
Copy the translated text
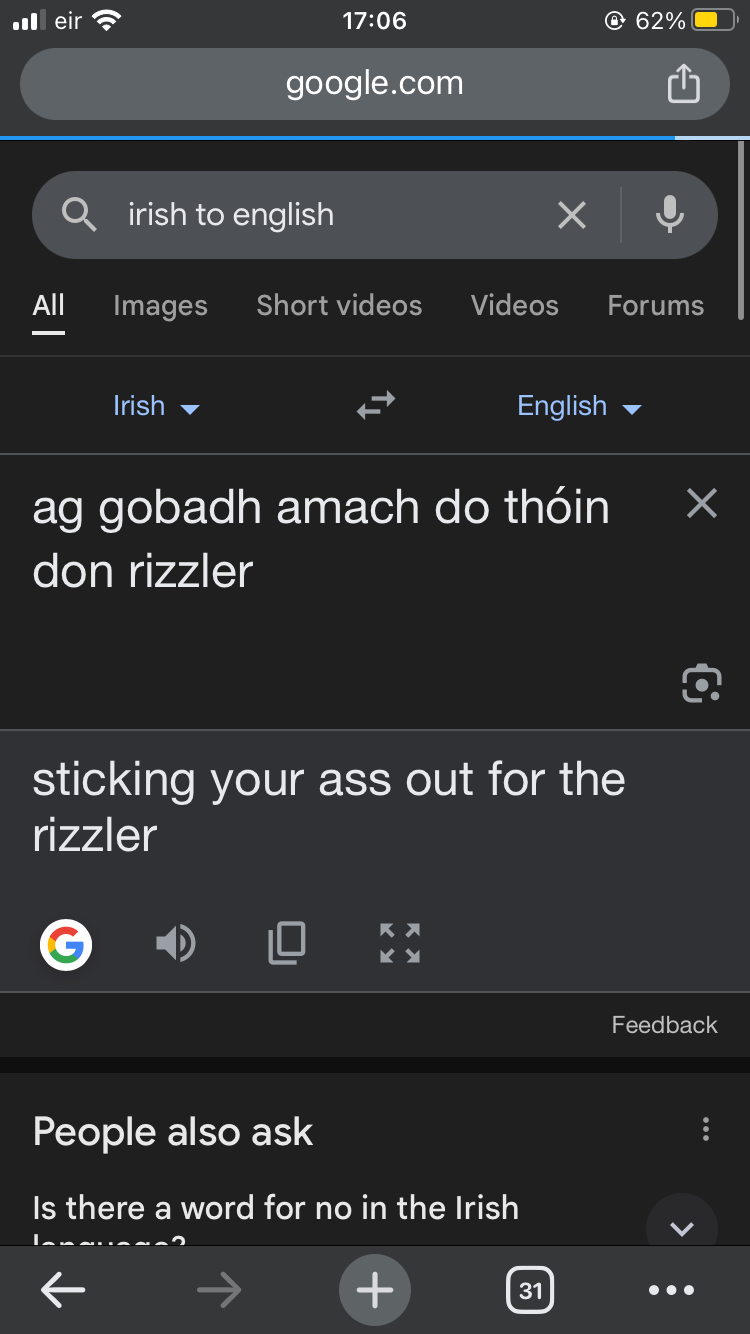(x=287, y=943)
